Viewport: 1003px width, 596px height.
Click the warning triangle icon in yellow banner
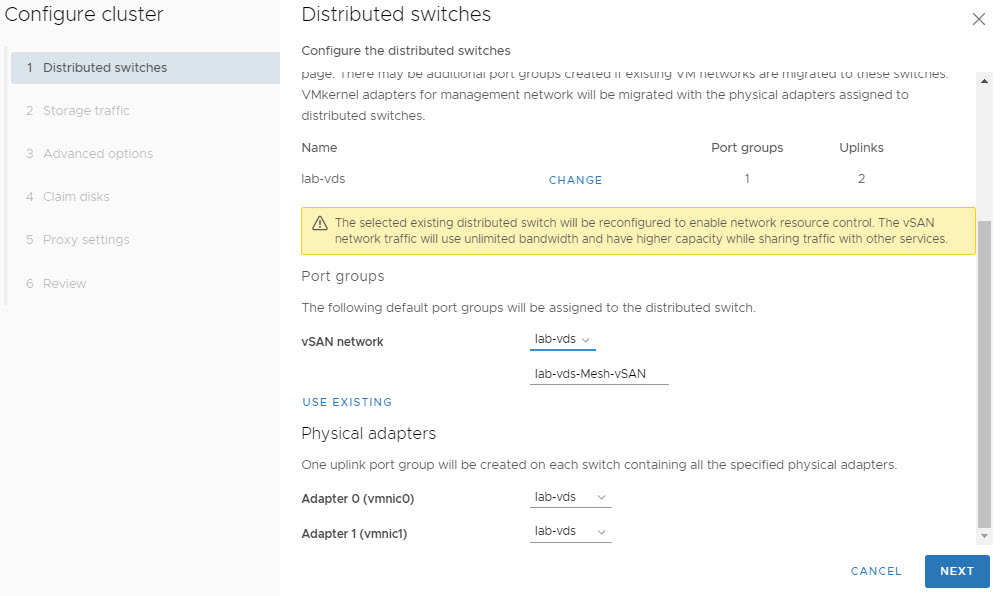(320, 223)
